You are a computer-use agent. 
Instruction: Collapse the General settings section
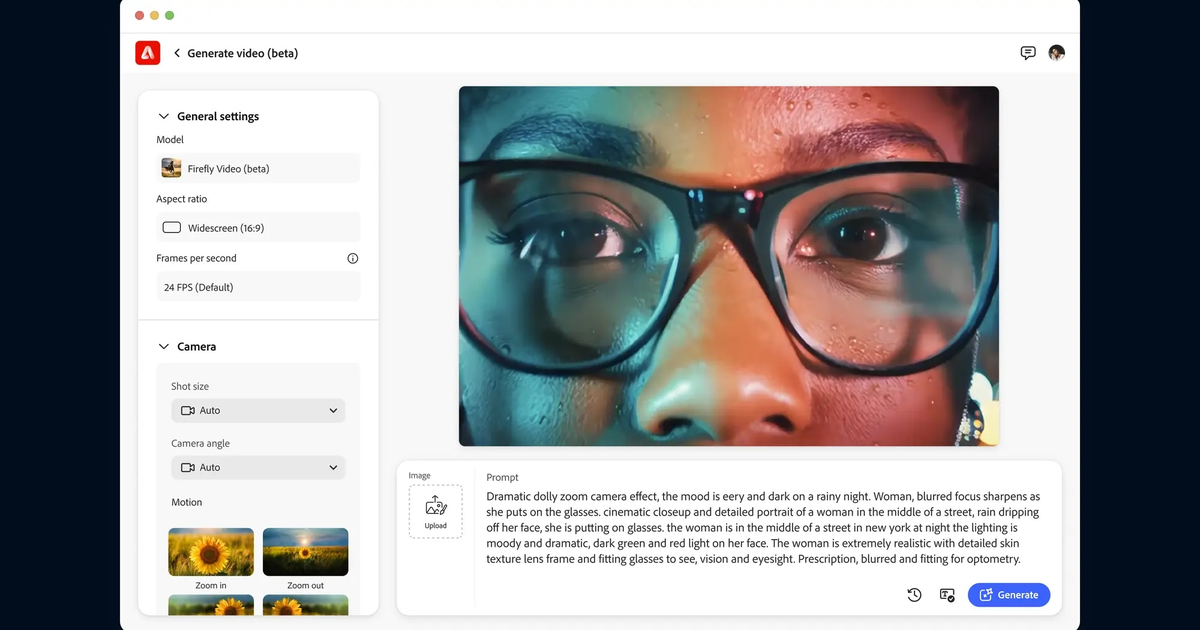tap(164, 116)
